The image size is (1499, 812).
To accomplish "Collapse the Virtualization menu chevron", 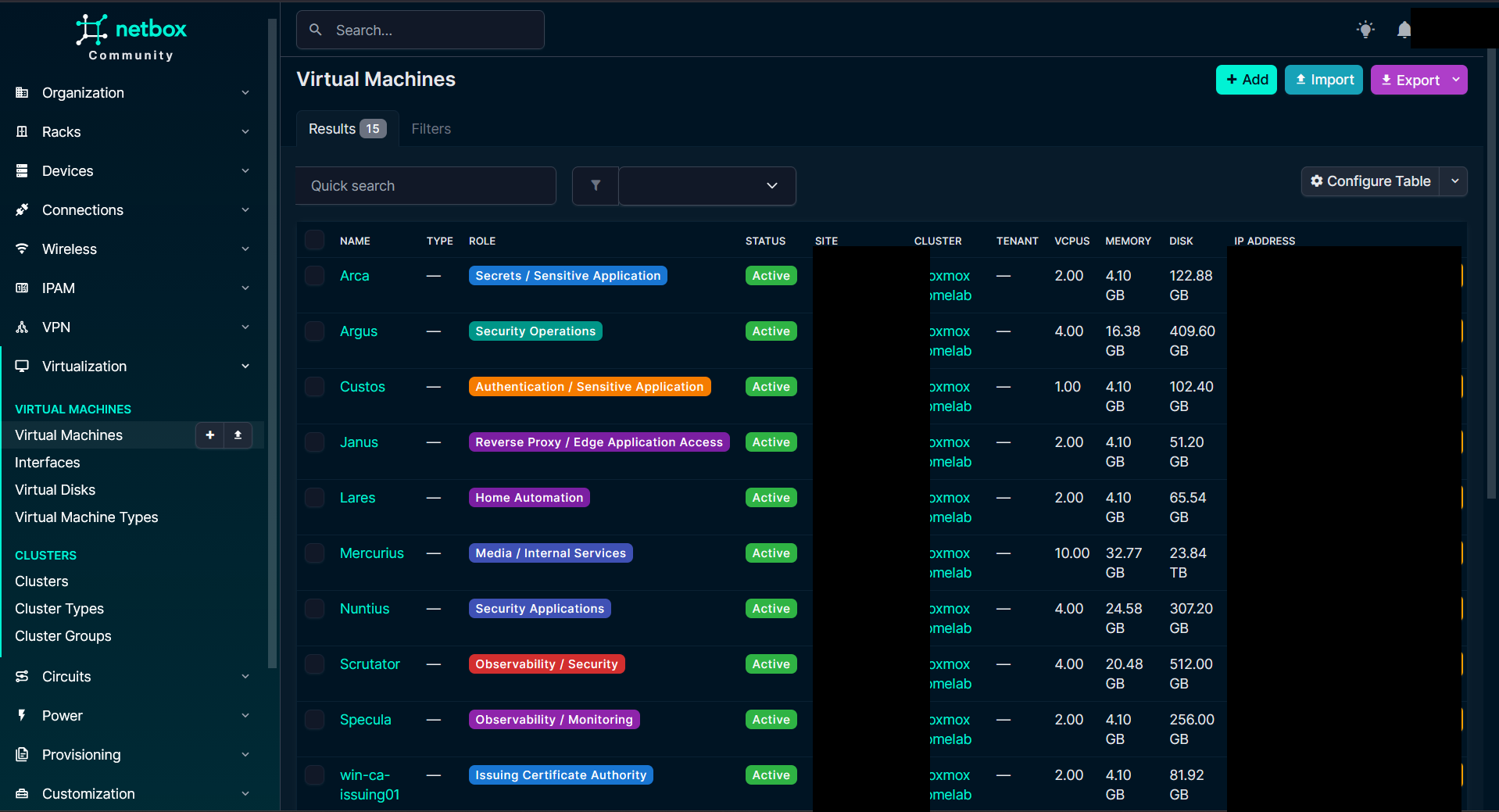I will click(x=245, y=367).
